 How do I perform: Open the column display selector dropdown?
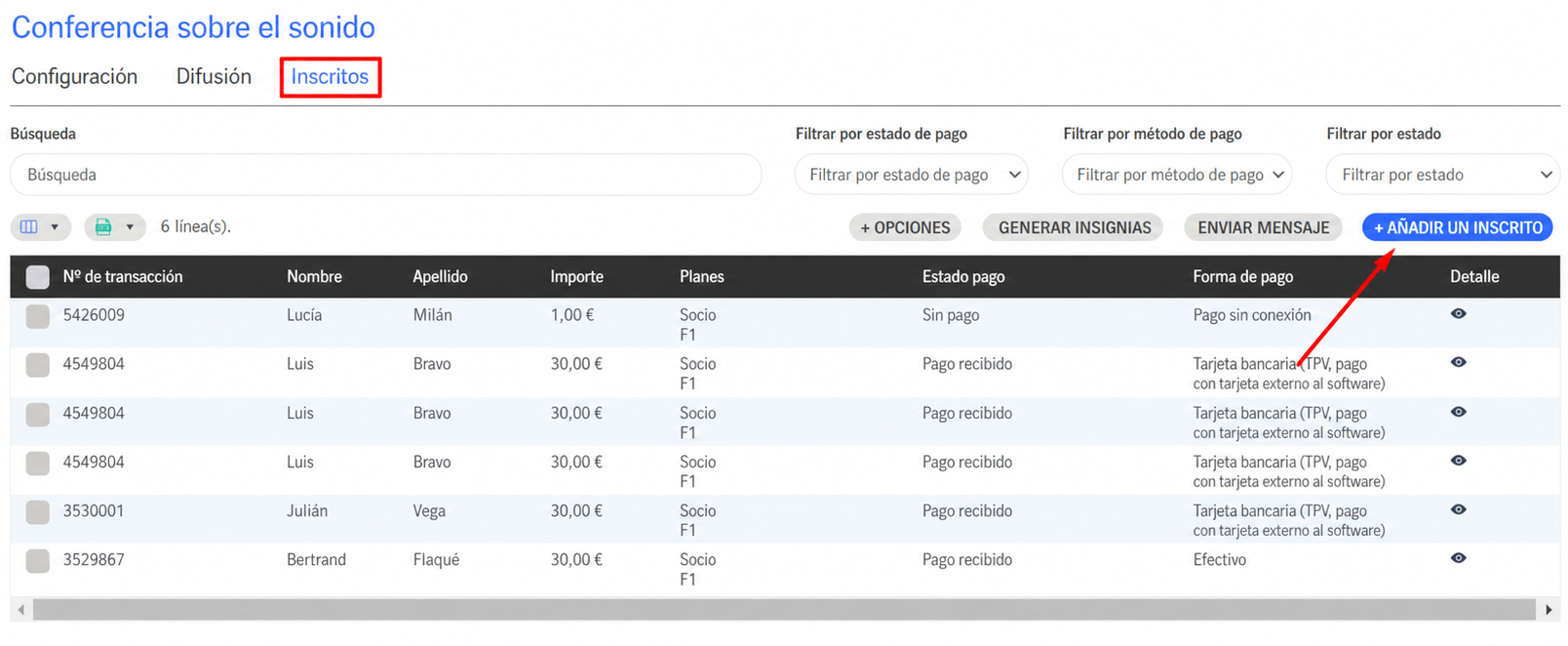pyautogui.click(x=40, y=226)
